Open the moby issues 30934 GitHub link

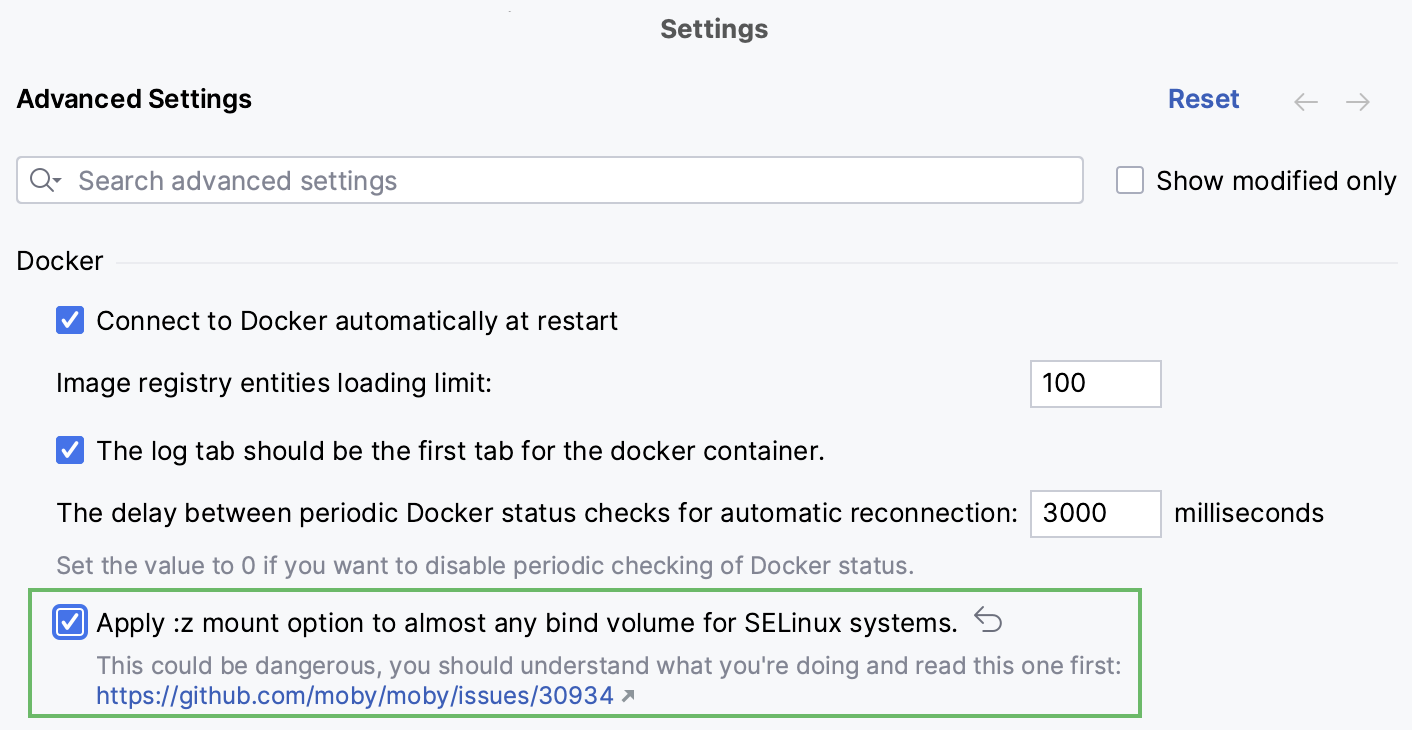click(x=355, y=696)
